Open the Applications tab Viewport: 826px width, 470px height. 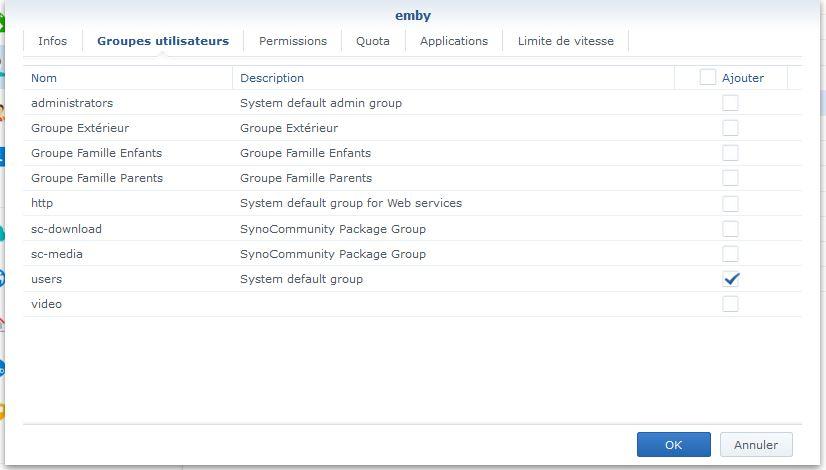tap(454, 41)
